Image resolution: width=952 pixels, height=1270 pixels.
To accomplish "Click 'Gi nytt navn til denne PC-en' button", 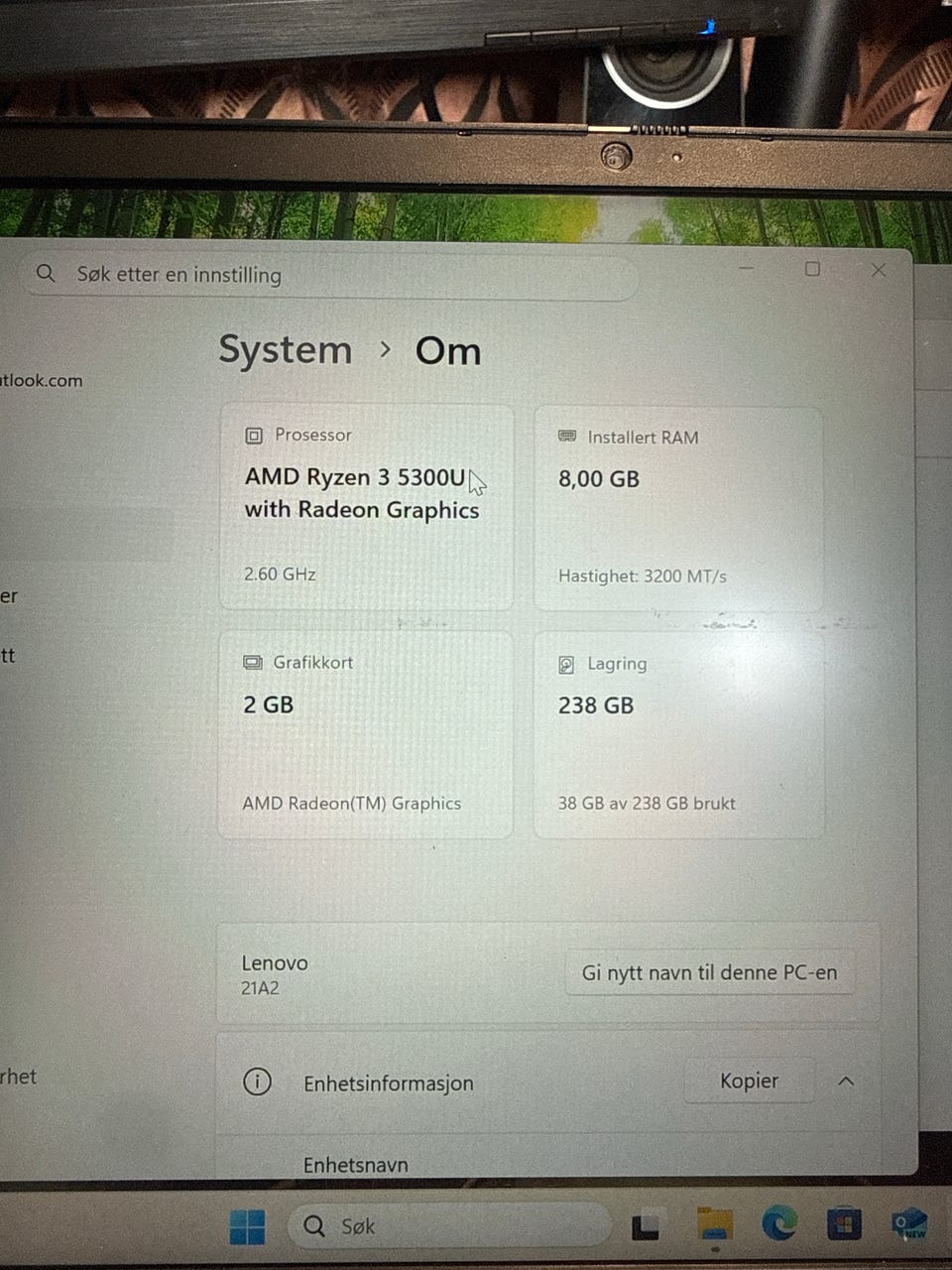I will click(x=709, y=972).
